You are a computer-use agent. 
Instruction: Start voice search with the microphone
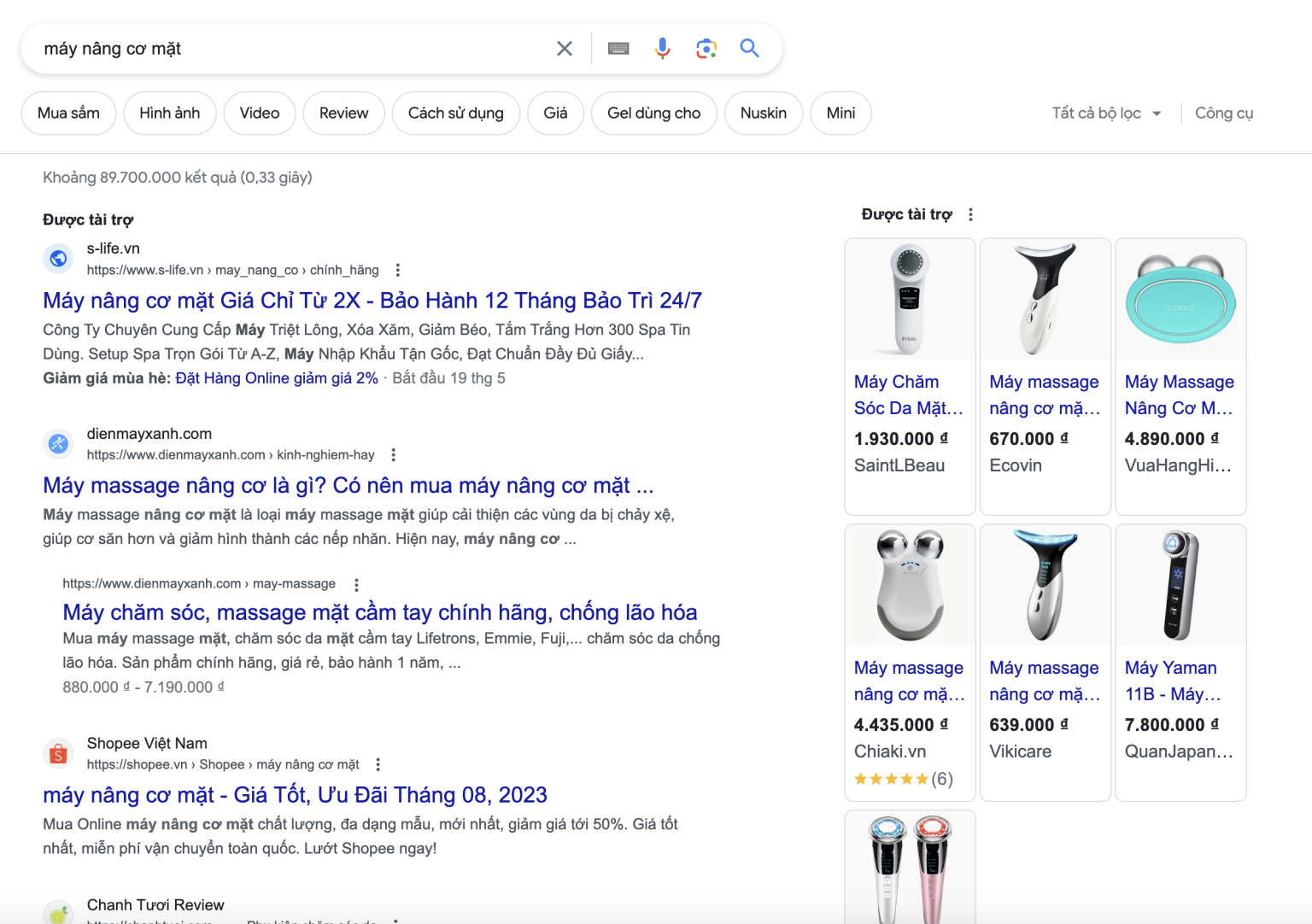[662, 49]
